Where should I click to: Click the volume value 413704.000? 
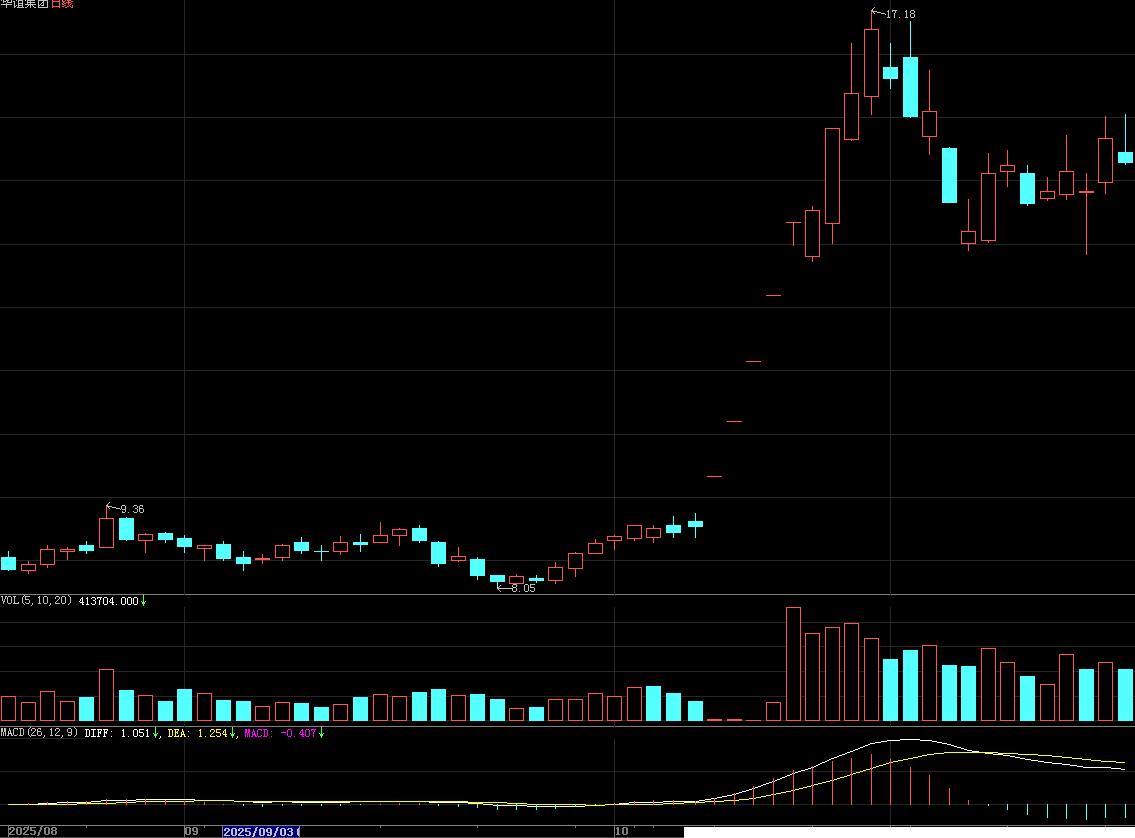tap(109, 601)
